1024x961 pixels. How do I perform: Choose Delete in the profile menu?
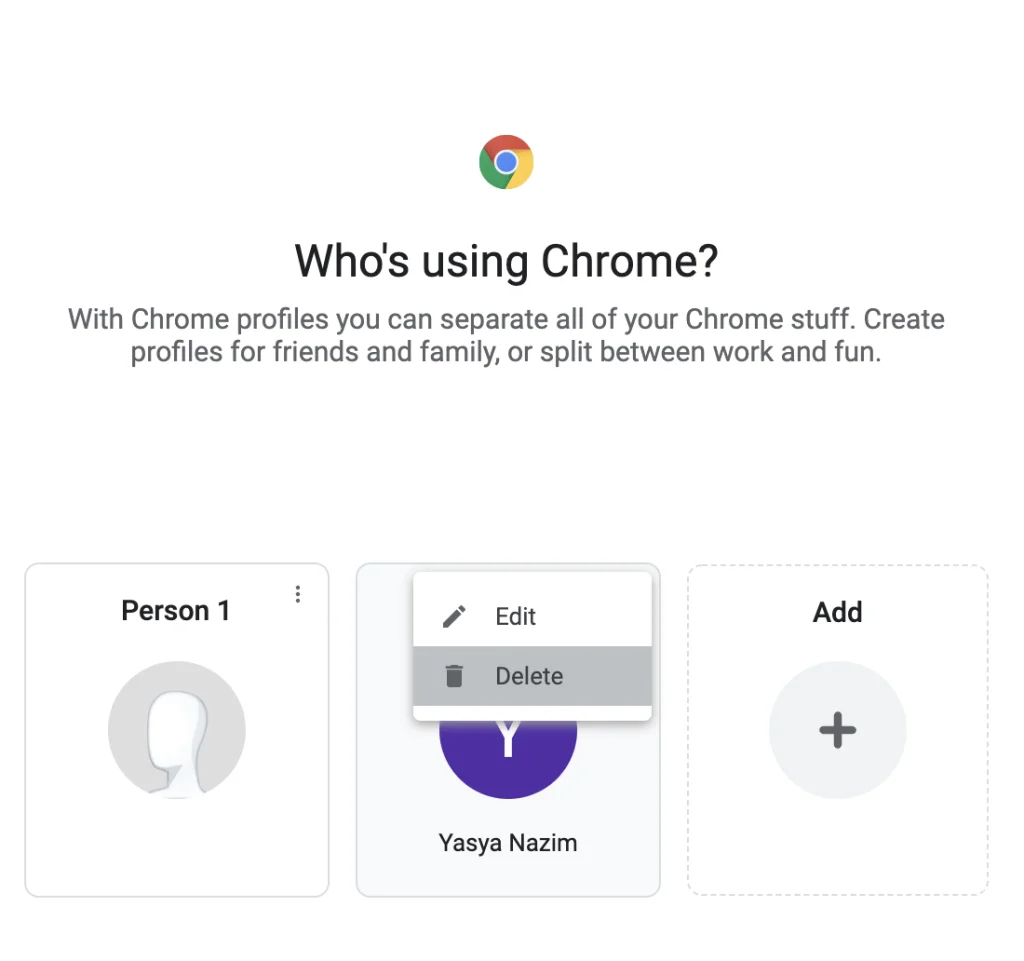click(x=529, y=676)
